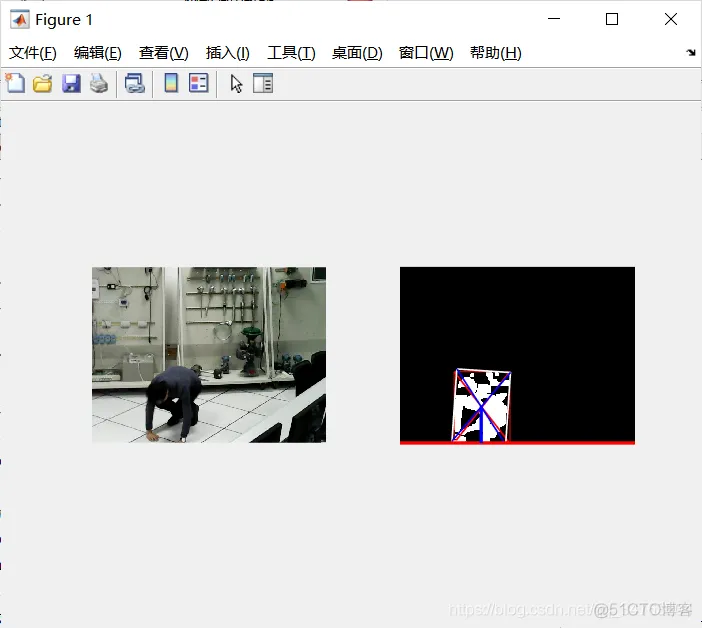Open the 窗口(W) menu
The width and height of the screenshot is (702, 628).
[x=426, y=53]
